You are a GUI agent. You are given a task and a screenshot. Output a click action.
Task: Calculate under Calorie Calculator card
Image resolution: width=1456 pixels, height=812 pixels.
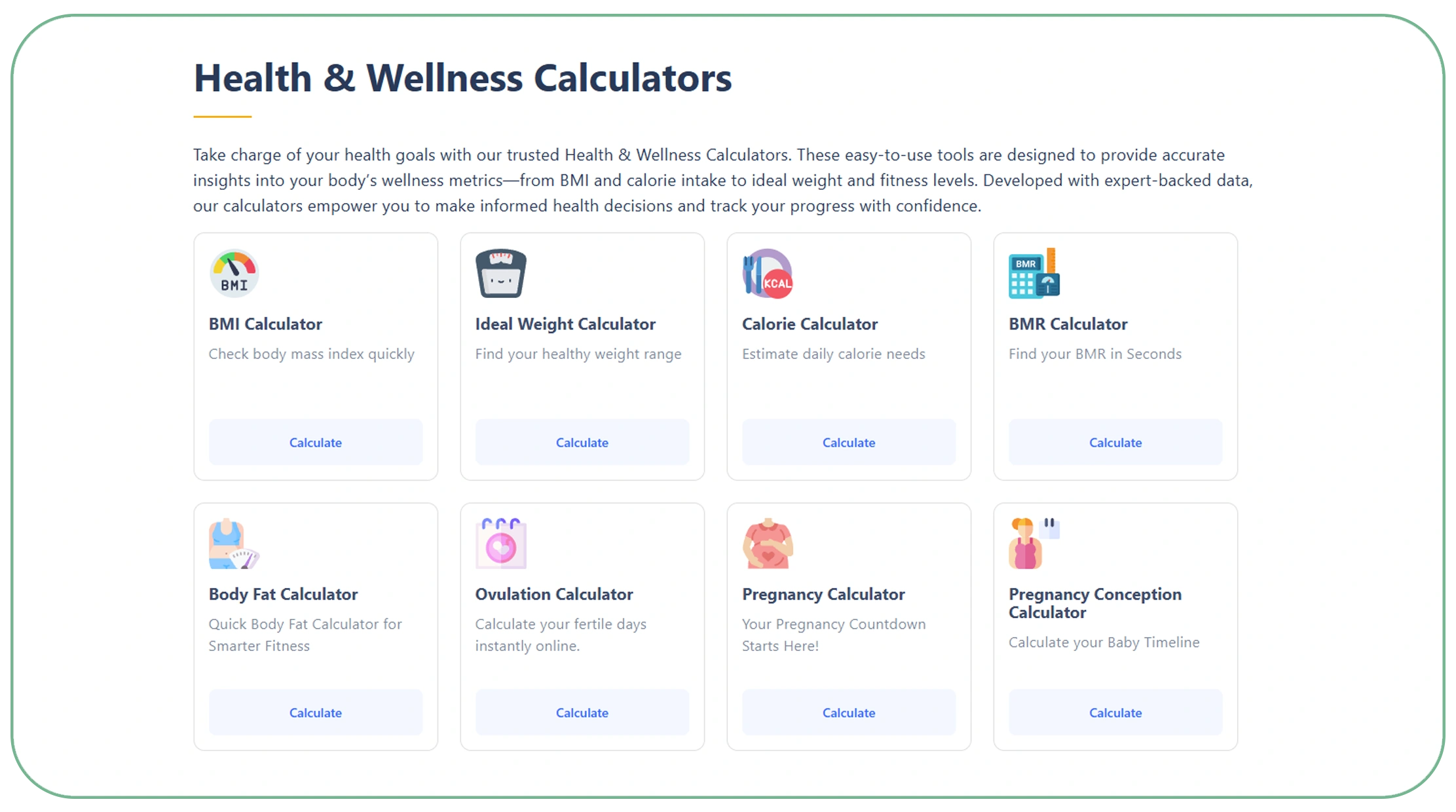[x=849, y=442]
